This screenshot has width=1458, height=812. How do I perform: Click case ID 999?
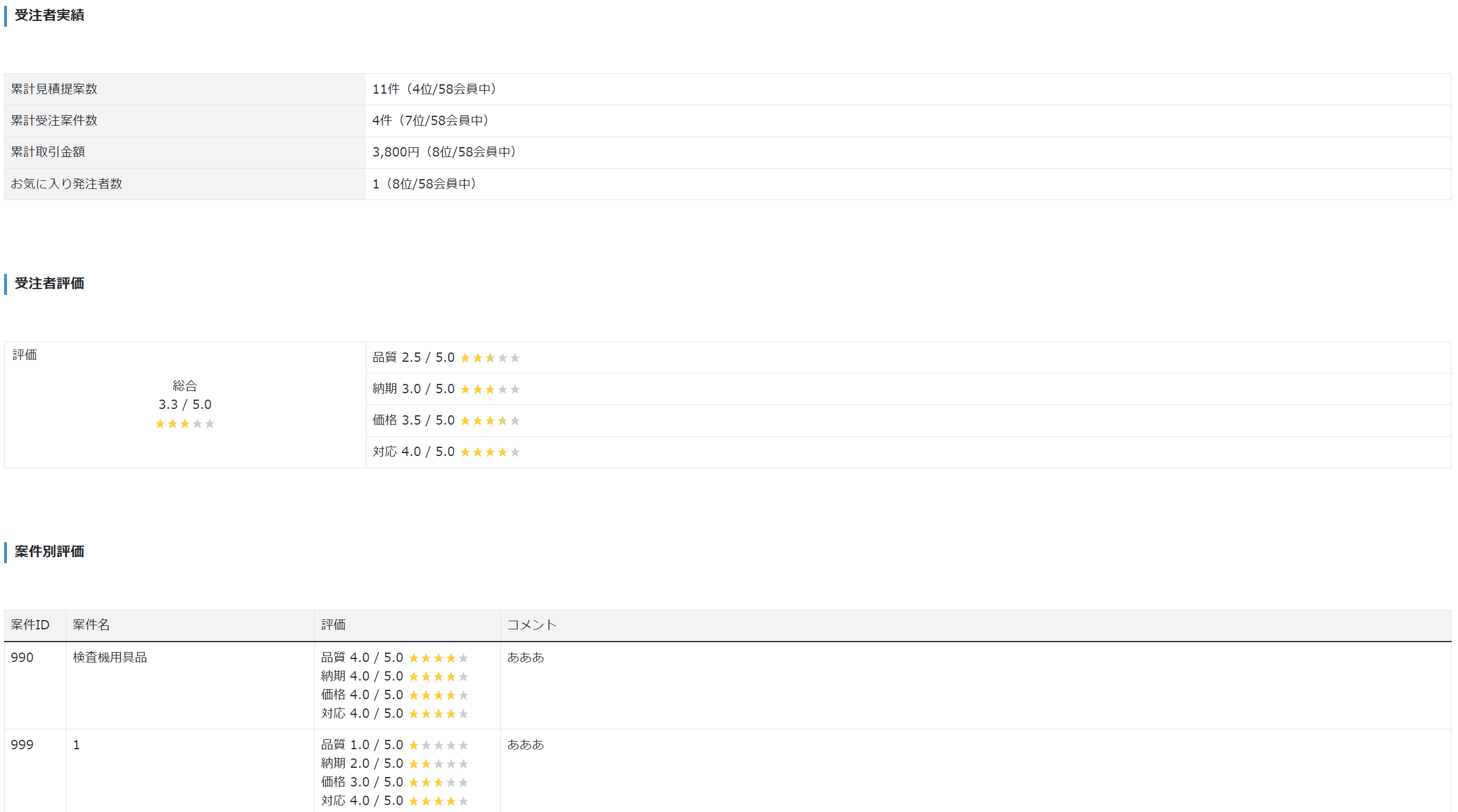[22, 745]
